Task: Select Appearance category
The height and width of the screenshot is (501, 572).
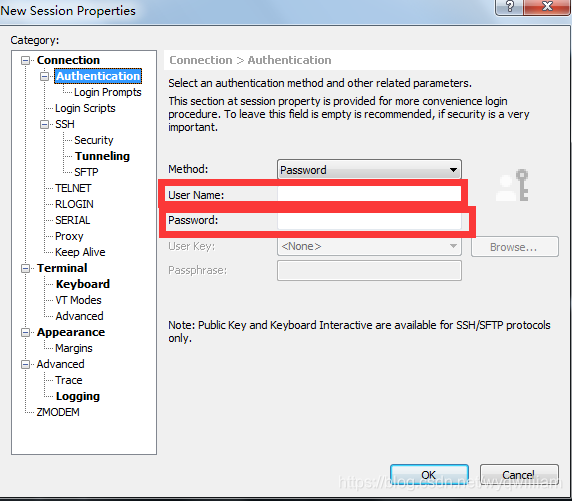Action: coord(71,332)
